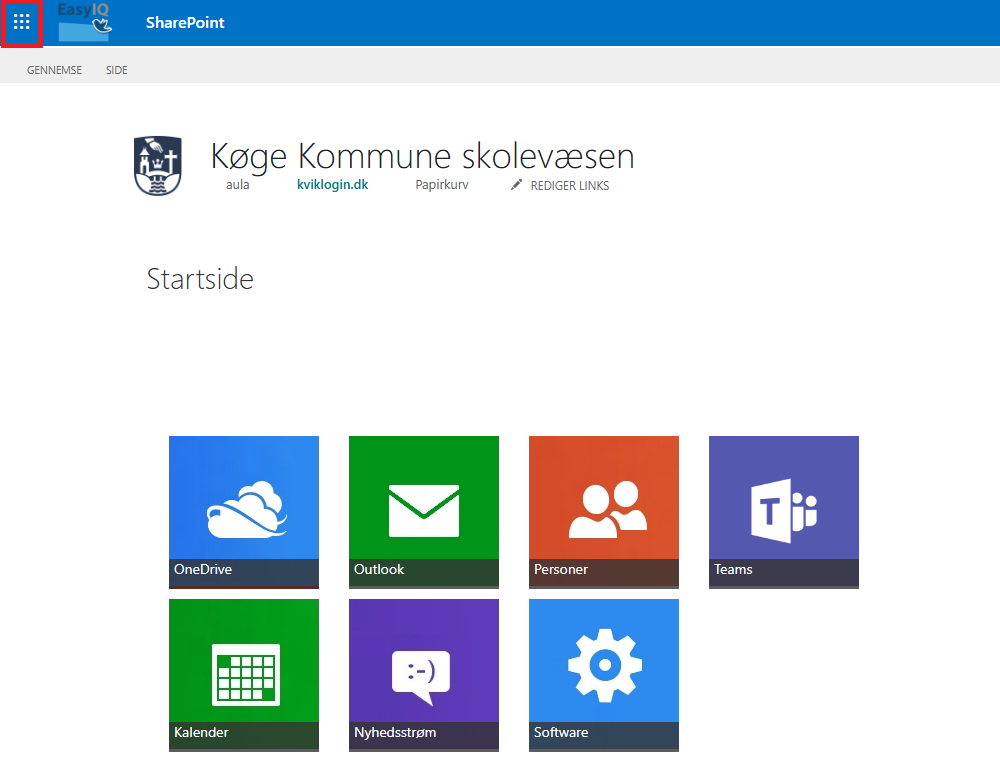Click the REDIGER LINKS text
The height and width of the screenshot is (760, 1000).
(569, 185)
